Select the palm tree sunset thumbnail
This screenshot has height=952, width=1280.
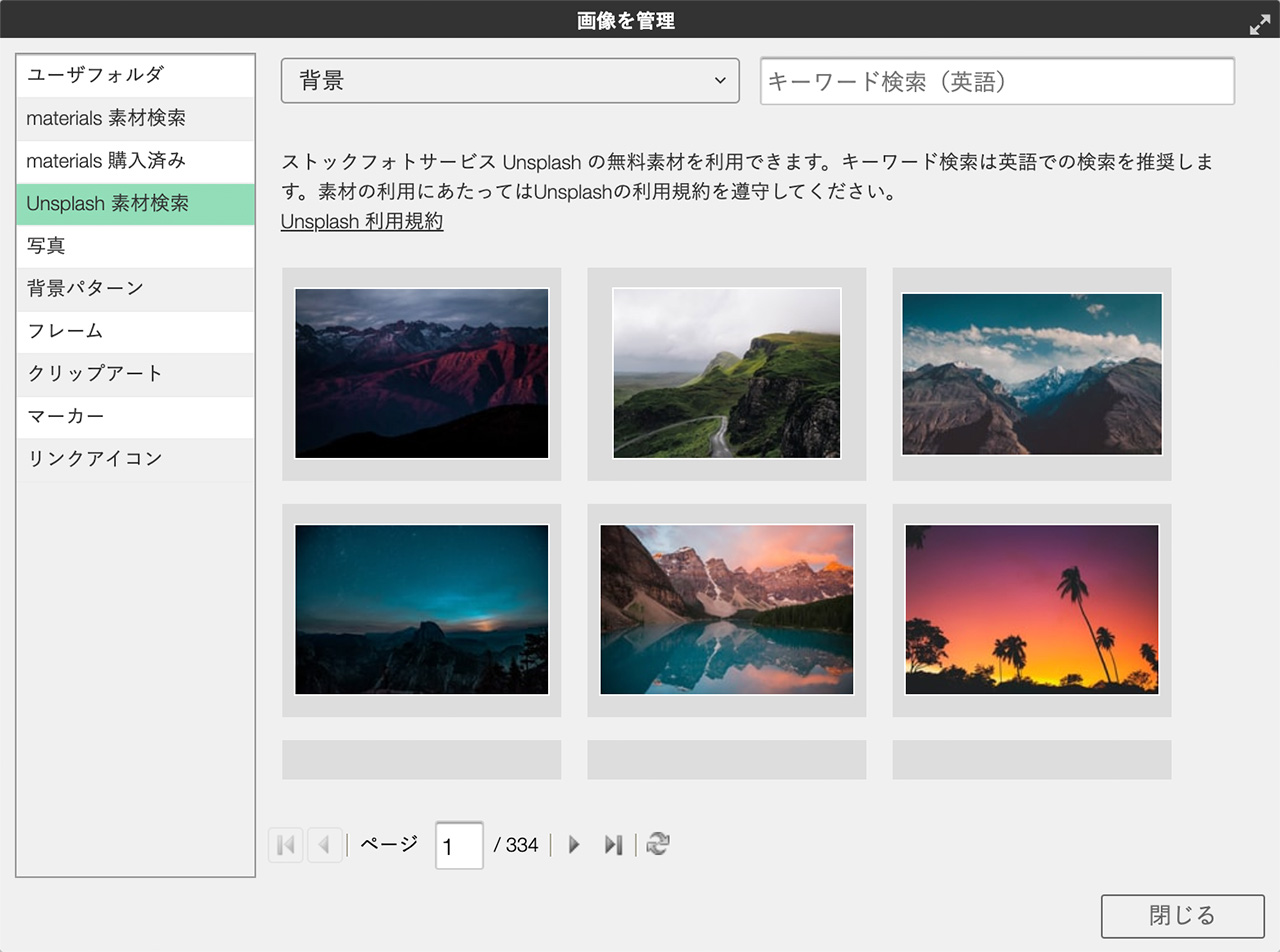[1031, 609]
